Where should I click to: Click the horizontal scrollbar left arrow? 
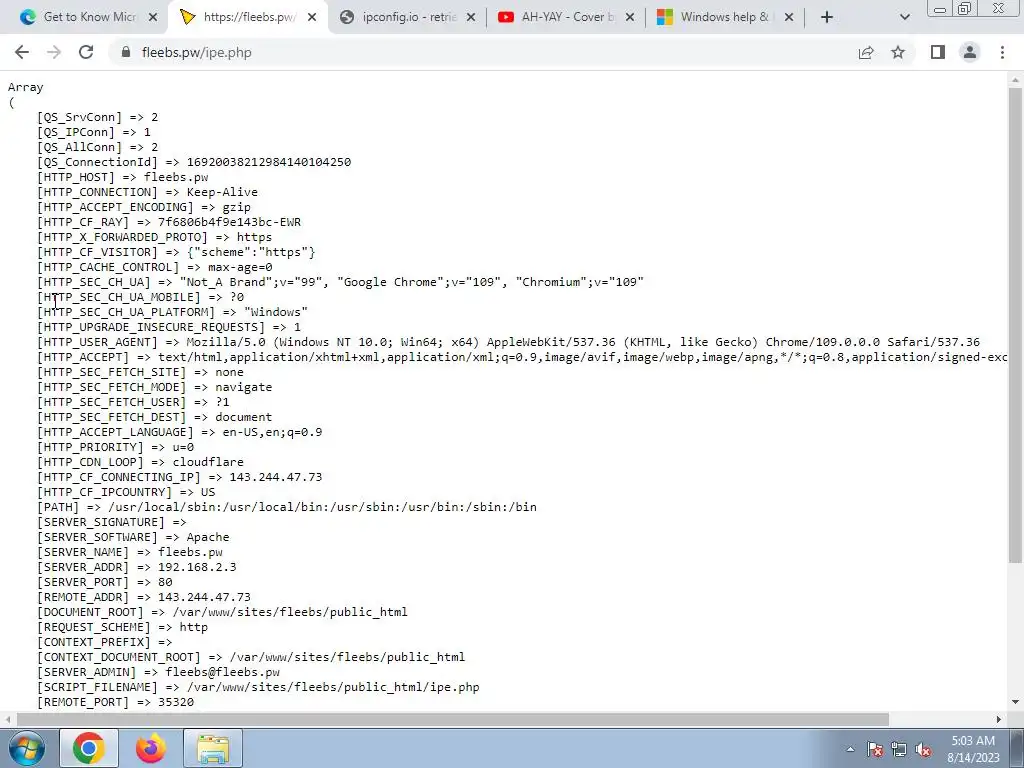click(7, 719)
